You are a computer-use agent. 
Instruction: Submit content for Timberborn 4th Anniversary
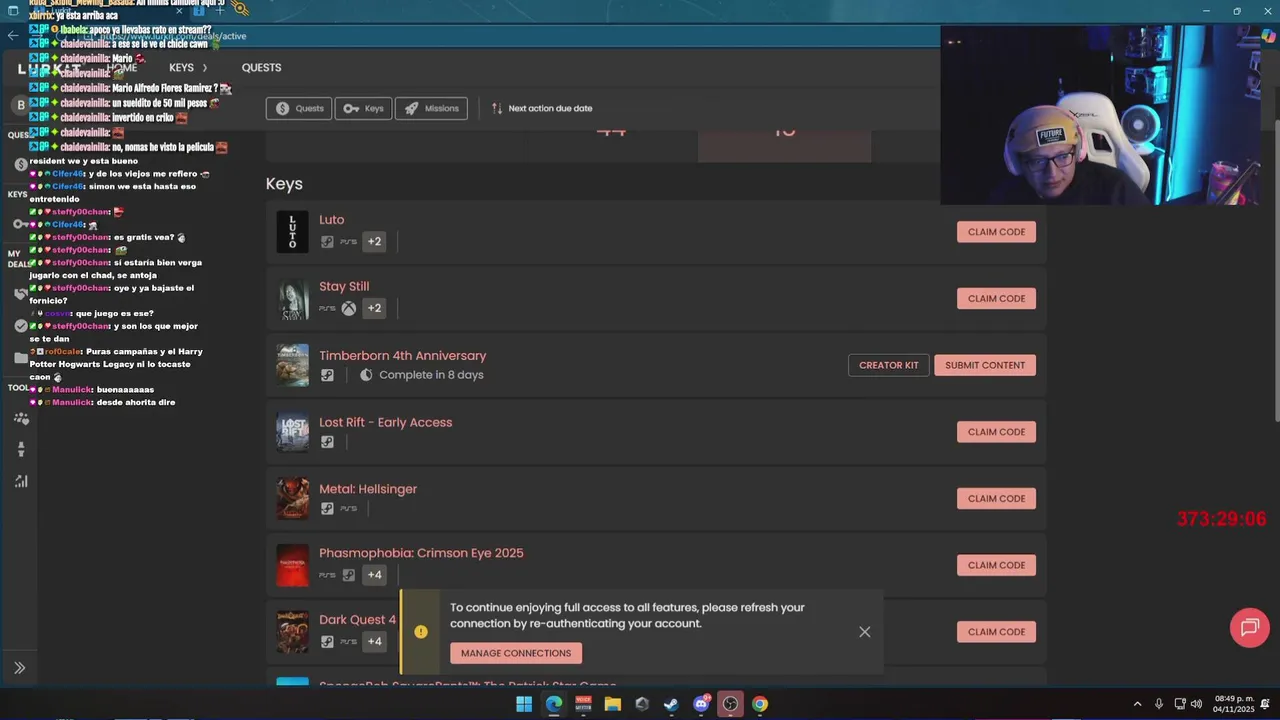pos(985,365)
